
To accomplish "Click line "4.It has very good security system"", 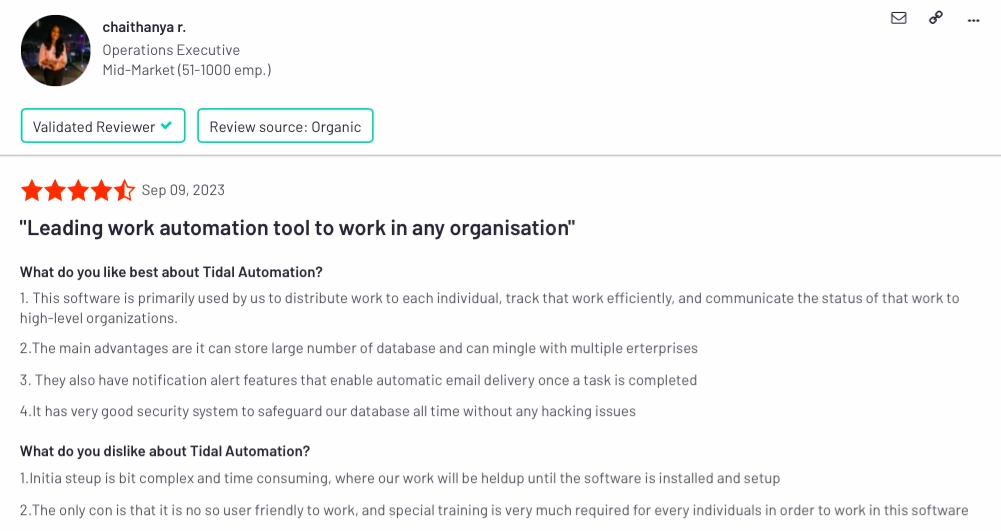I will click(327, 412).
